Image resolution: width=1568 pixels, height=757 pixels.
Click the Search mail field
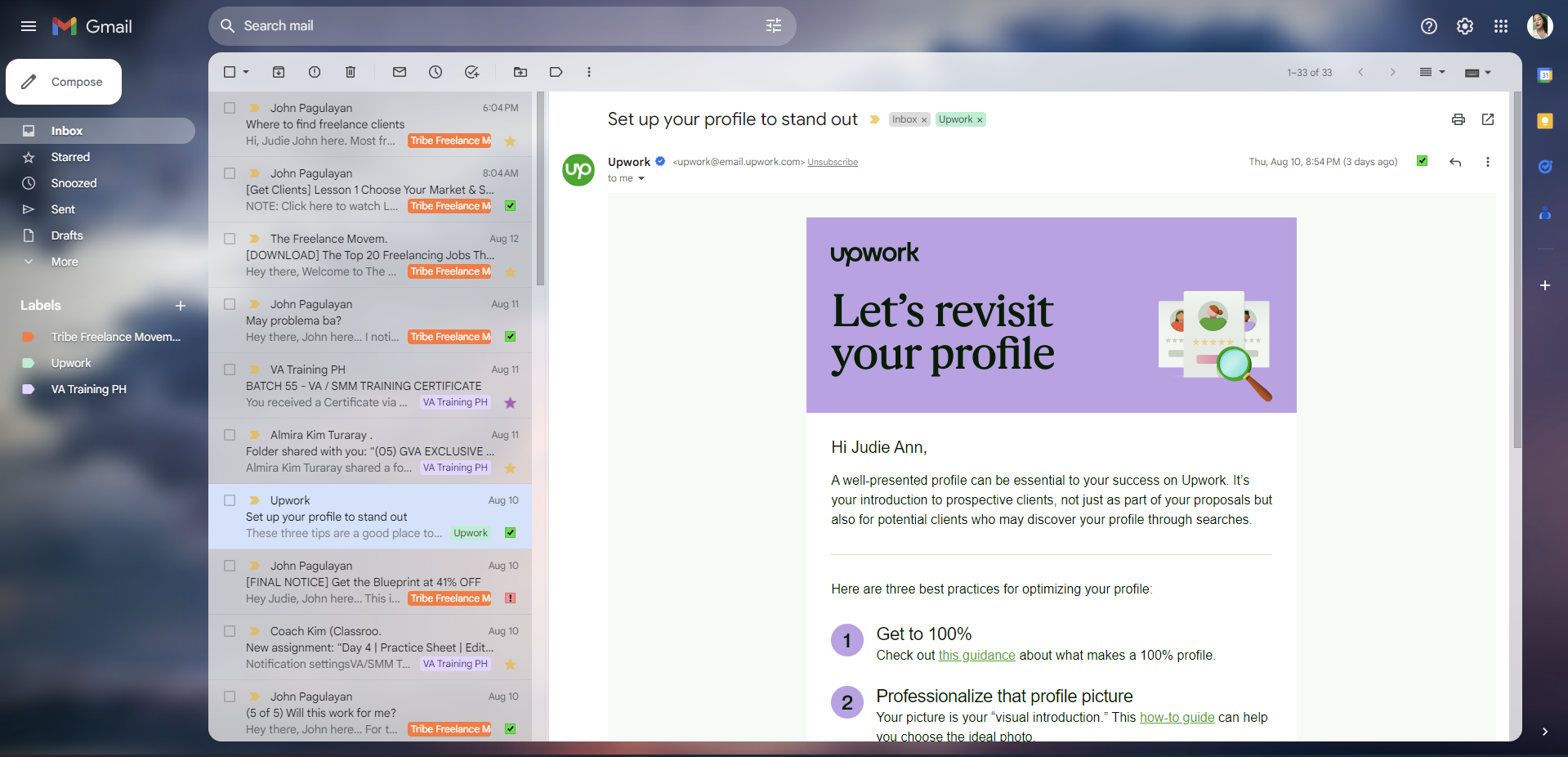coord(503,26)
